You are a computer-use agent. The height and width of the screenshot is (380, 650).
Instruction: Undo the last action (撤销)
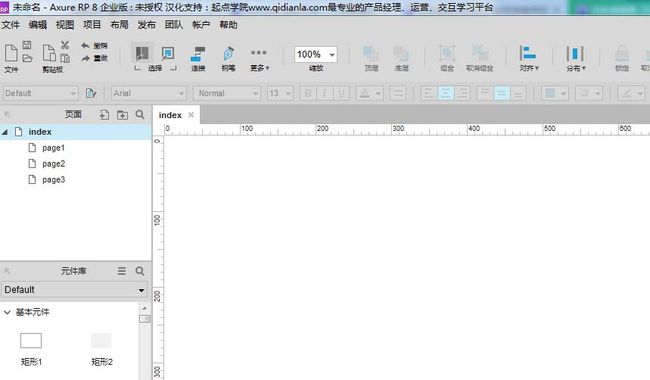[95, 45]
